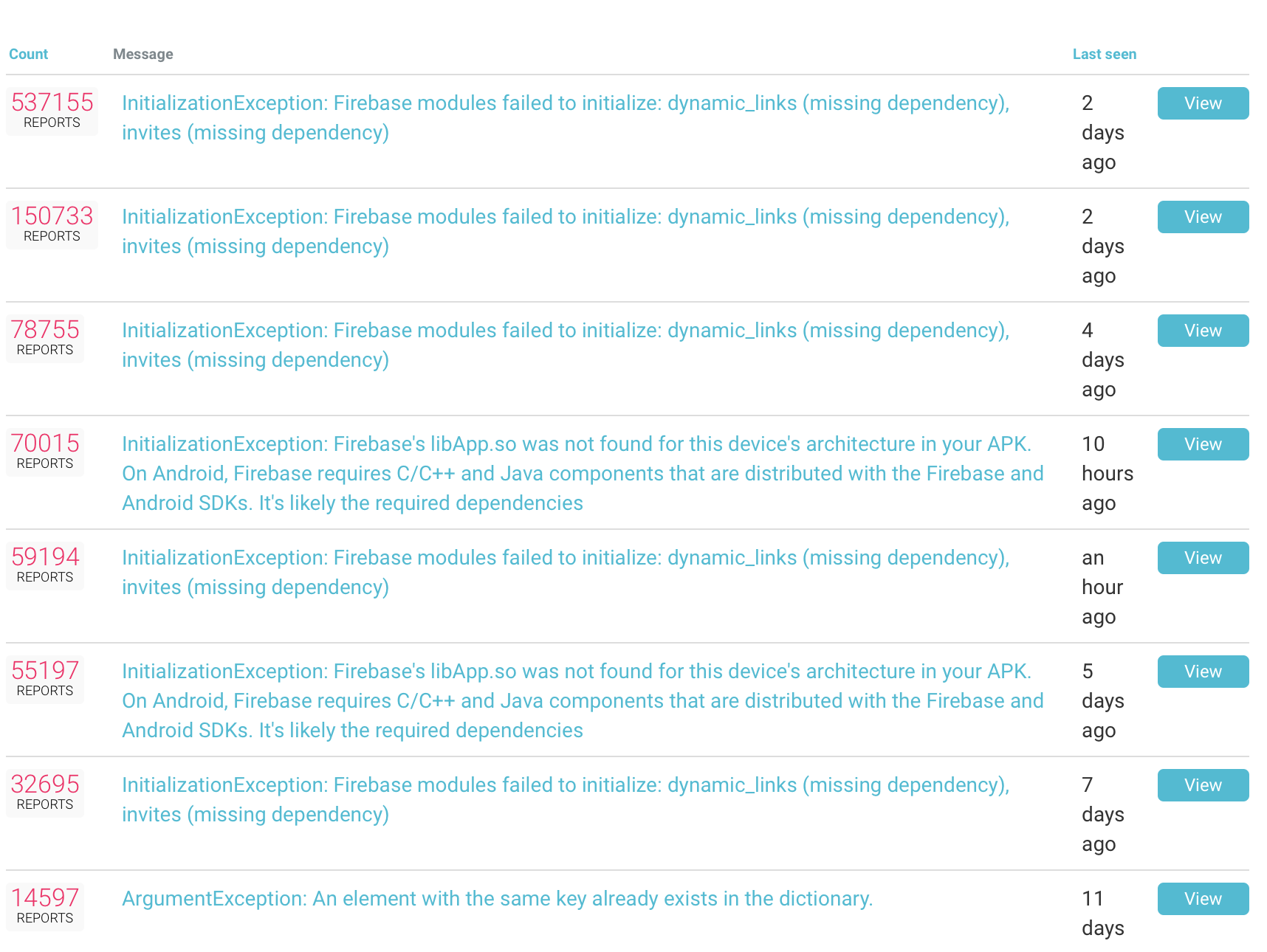View the ArgumentException error details
The width and height of the screenshot is (1267, 952).
click(x=1202, y=899)
